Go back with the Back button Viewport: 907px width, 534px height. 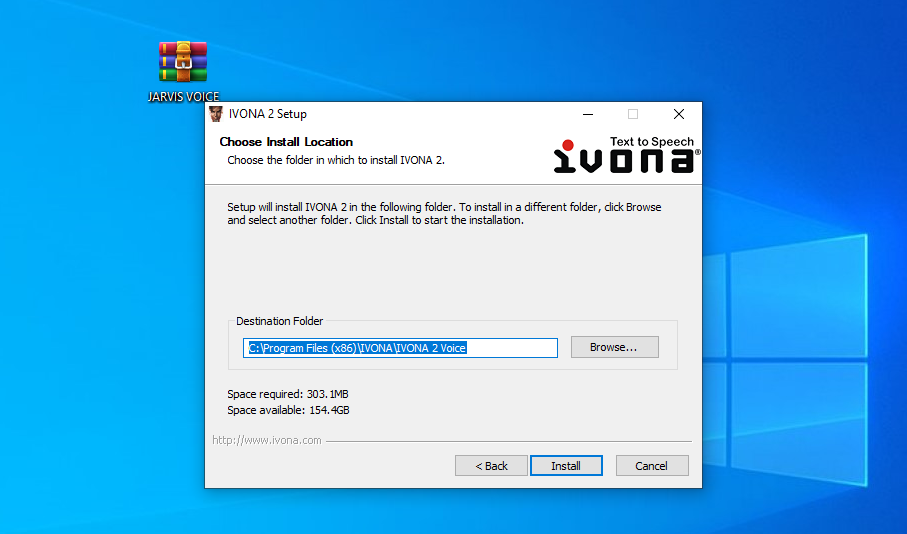(x=491, y=466)
